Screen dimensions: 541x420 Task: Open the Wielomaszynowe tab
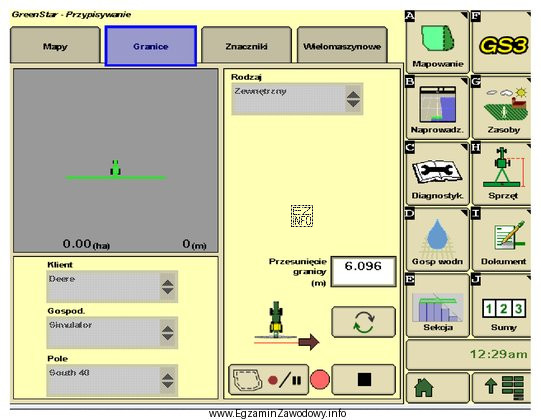[342, 46]
